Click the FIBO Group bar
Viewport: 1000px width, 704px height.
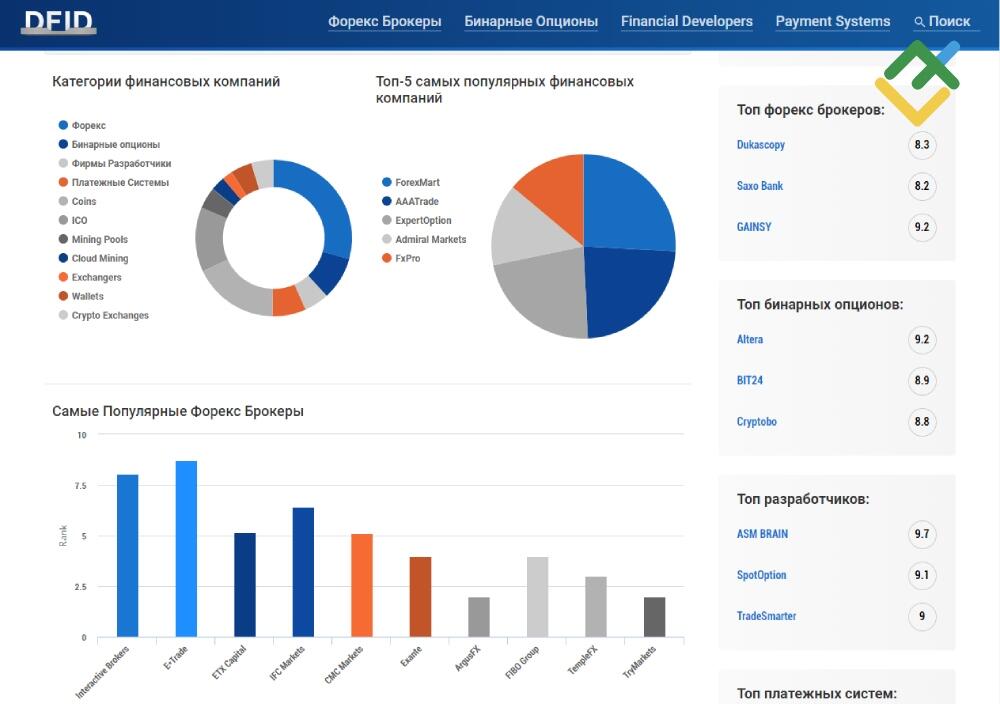(x=538, y=597)
